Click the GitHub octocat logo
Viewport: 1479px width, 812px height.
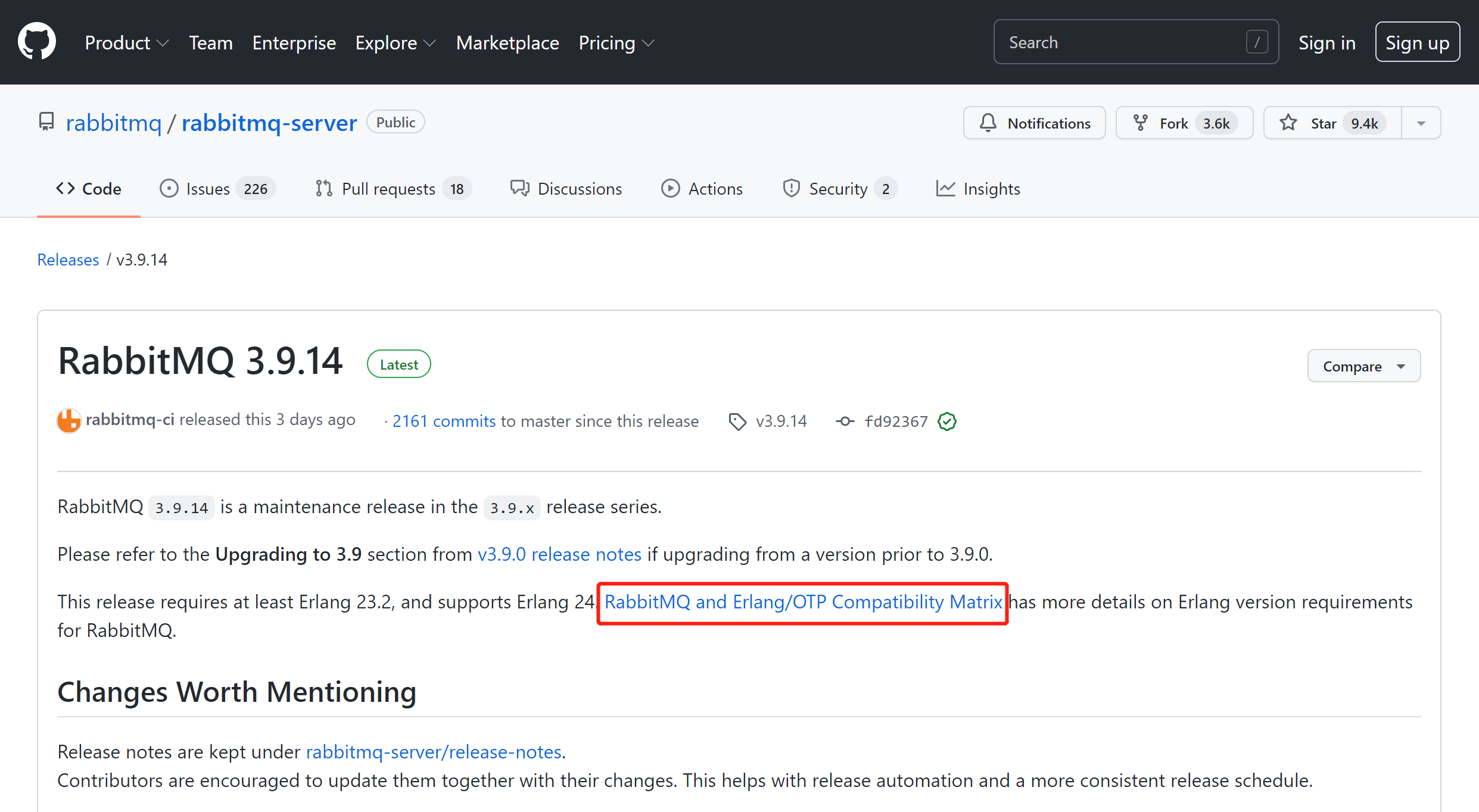click(x=37, y=42)
